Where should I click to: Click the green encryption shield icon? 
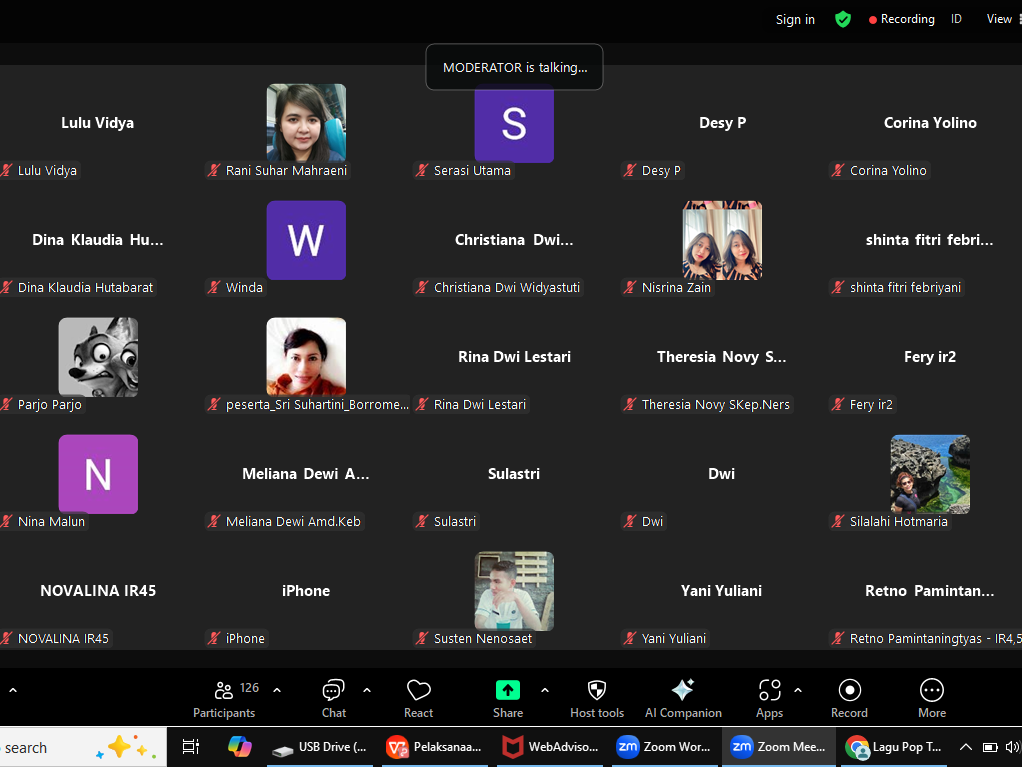843,19
